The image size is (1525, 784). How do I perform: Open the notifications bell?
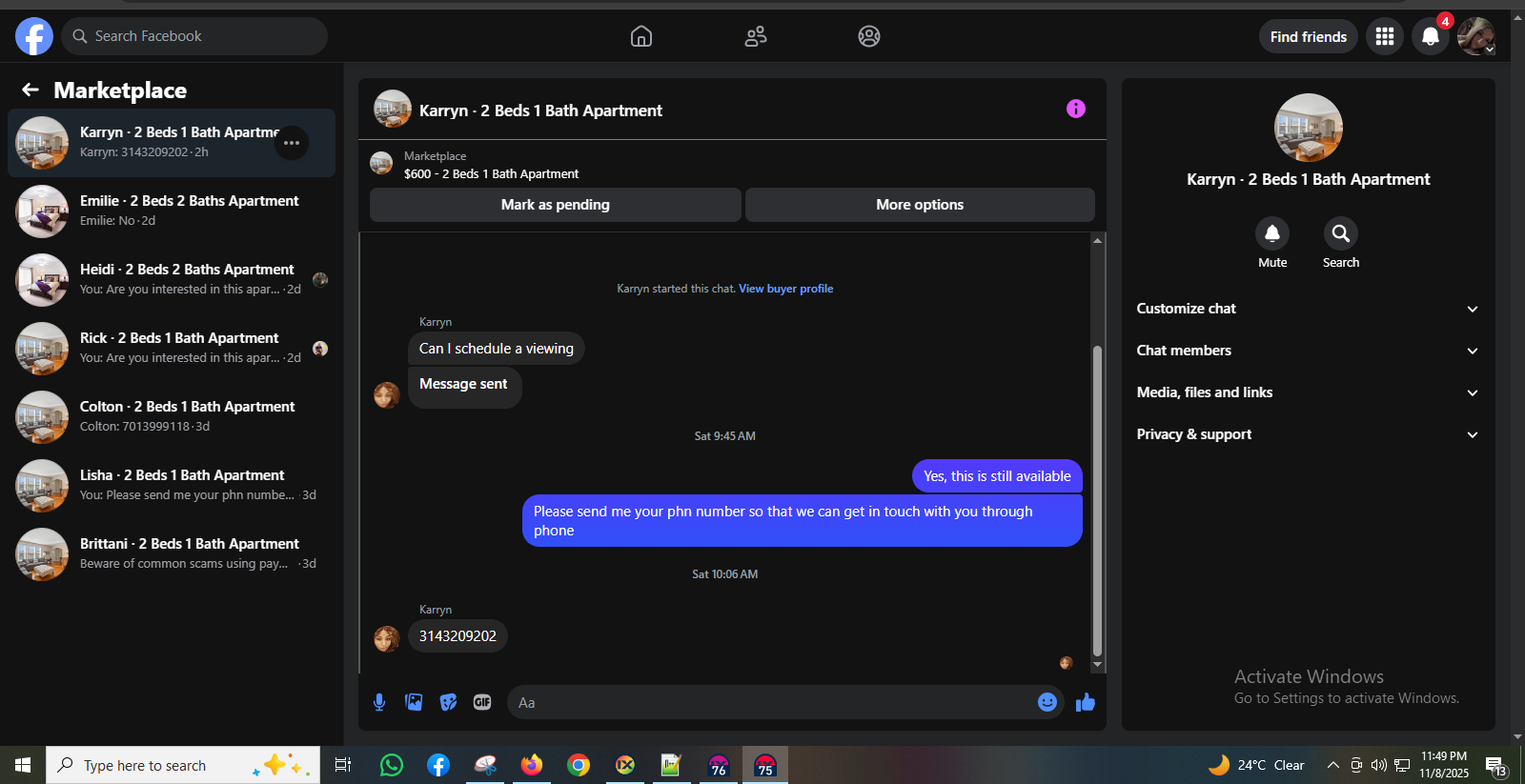point(1431,36)
